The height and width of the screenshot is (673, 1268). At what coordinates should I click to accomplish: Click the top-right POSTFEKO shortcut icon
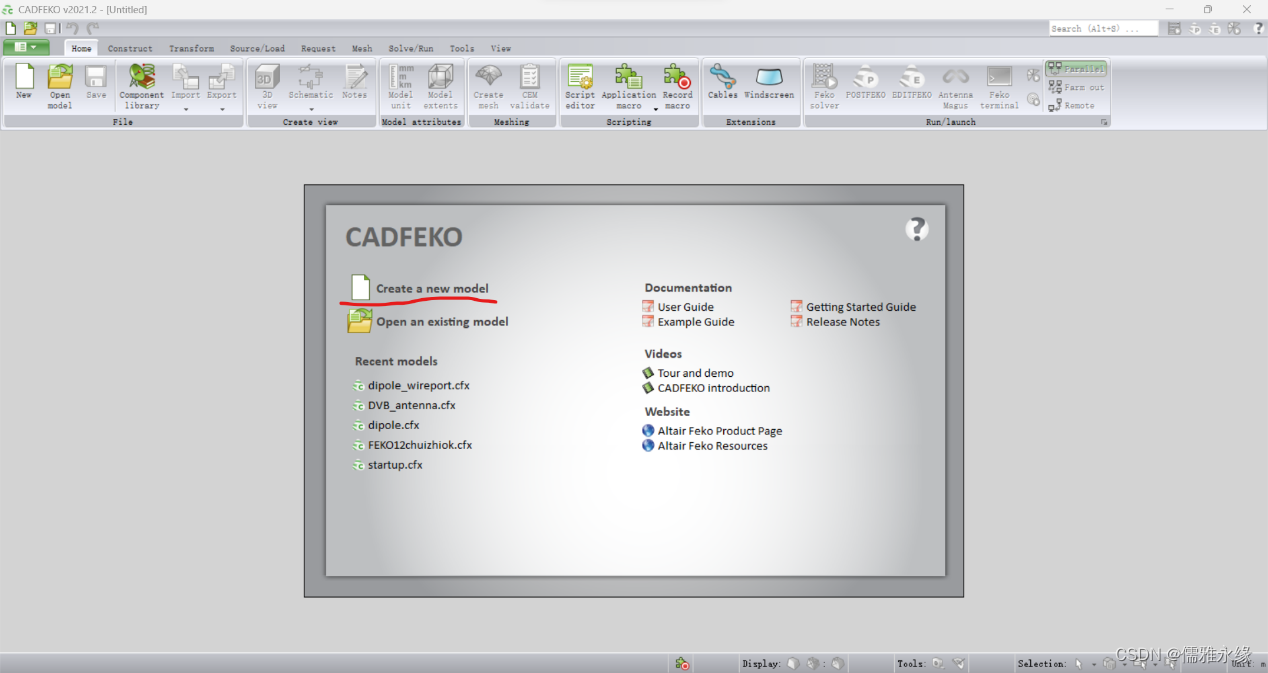pyautogui.click(x=1195, y=29)
